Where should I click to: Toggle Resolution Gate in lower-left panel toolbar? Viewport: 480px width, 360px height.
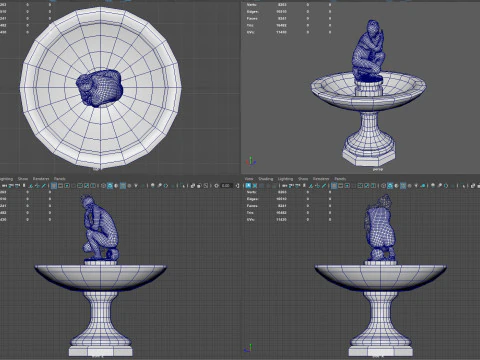[x=67, y=186]
